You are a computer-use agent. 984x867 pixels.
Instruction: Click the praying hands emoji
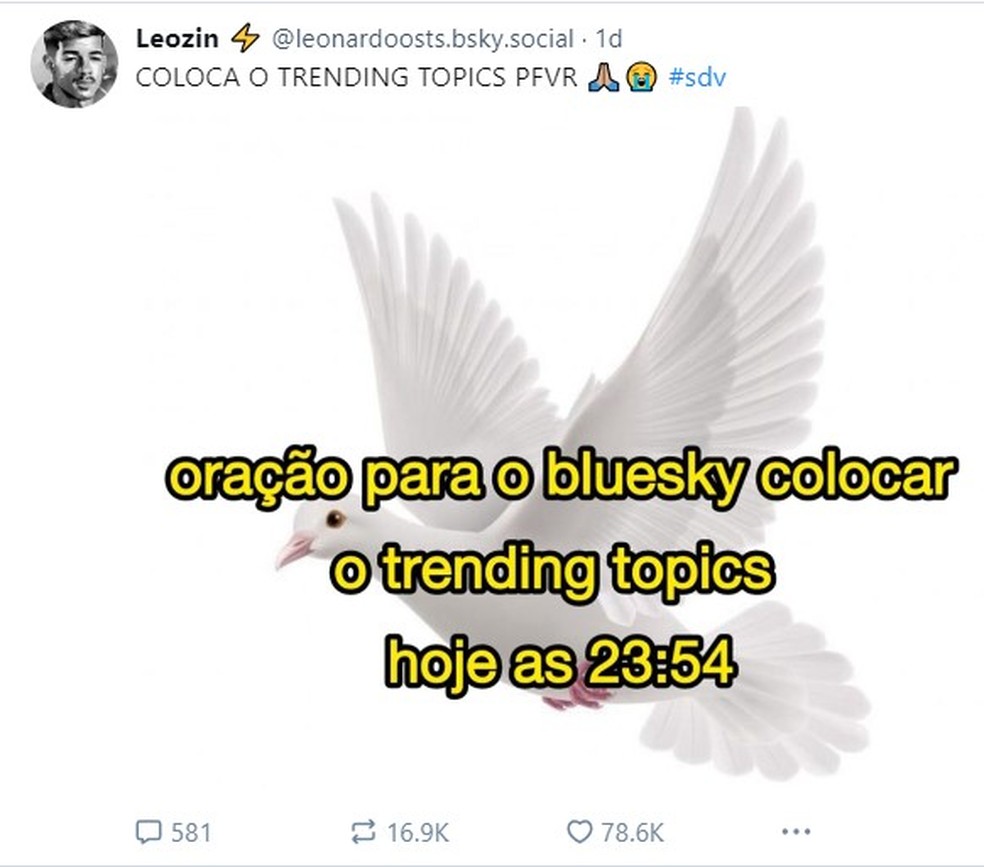pyautogui.click(x=604, y=78)
